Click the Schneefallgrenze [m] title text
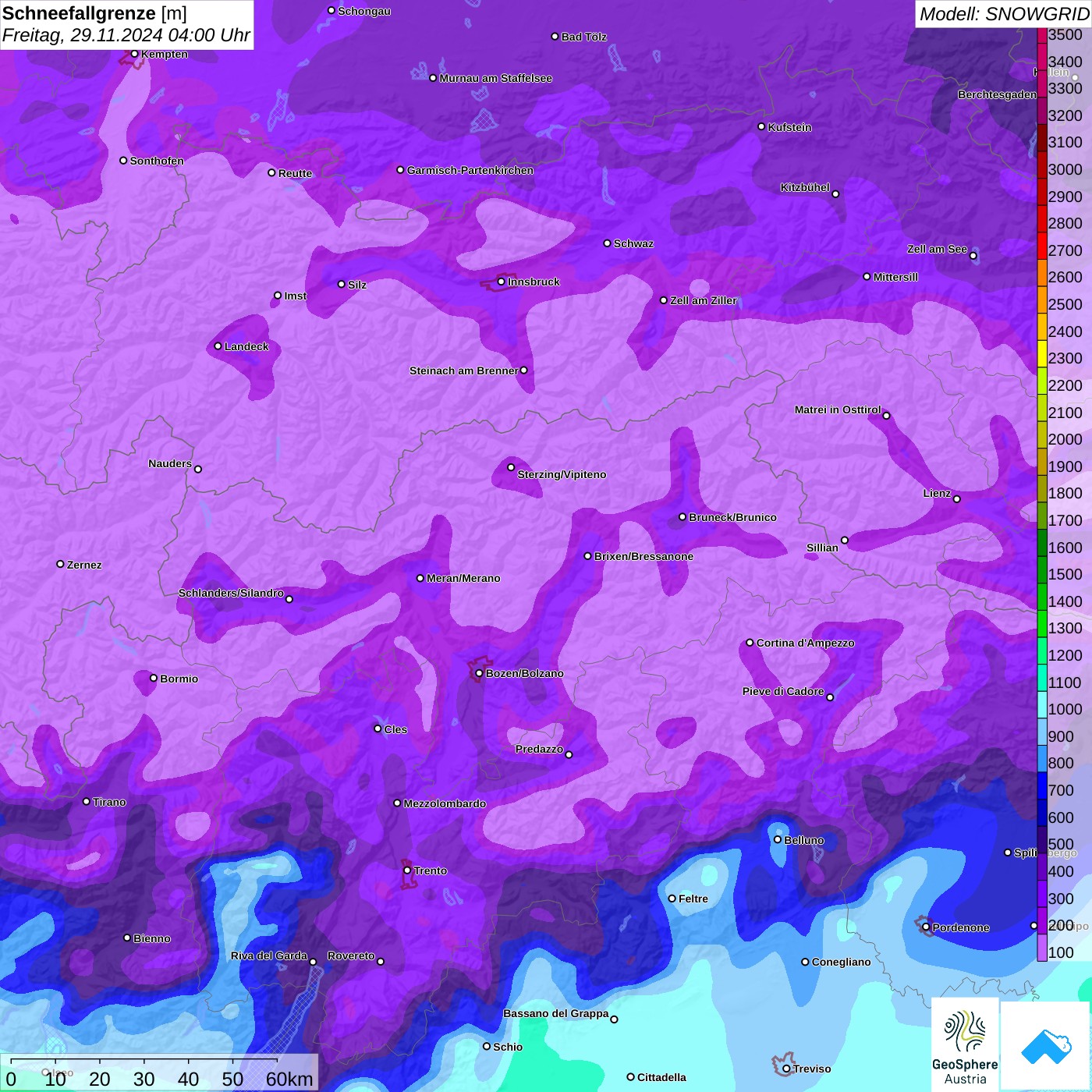The width and height of the screenshot is (1092, 1092). coord(94,13)
